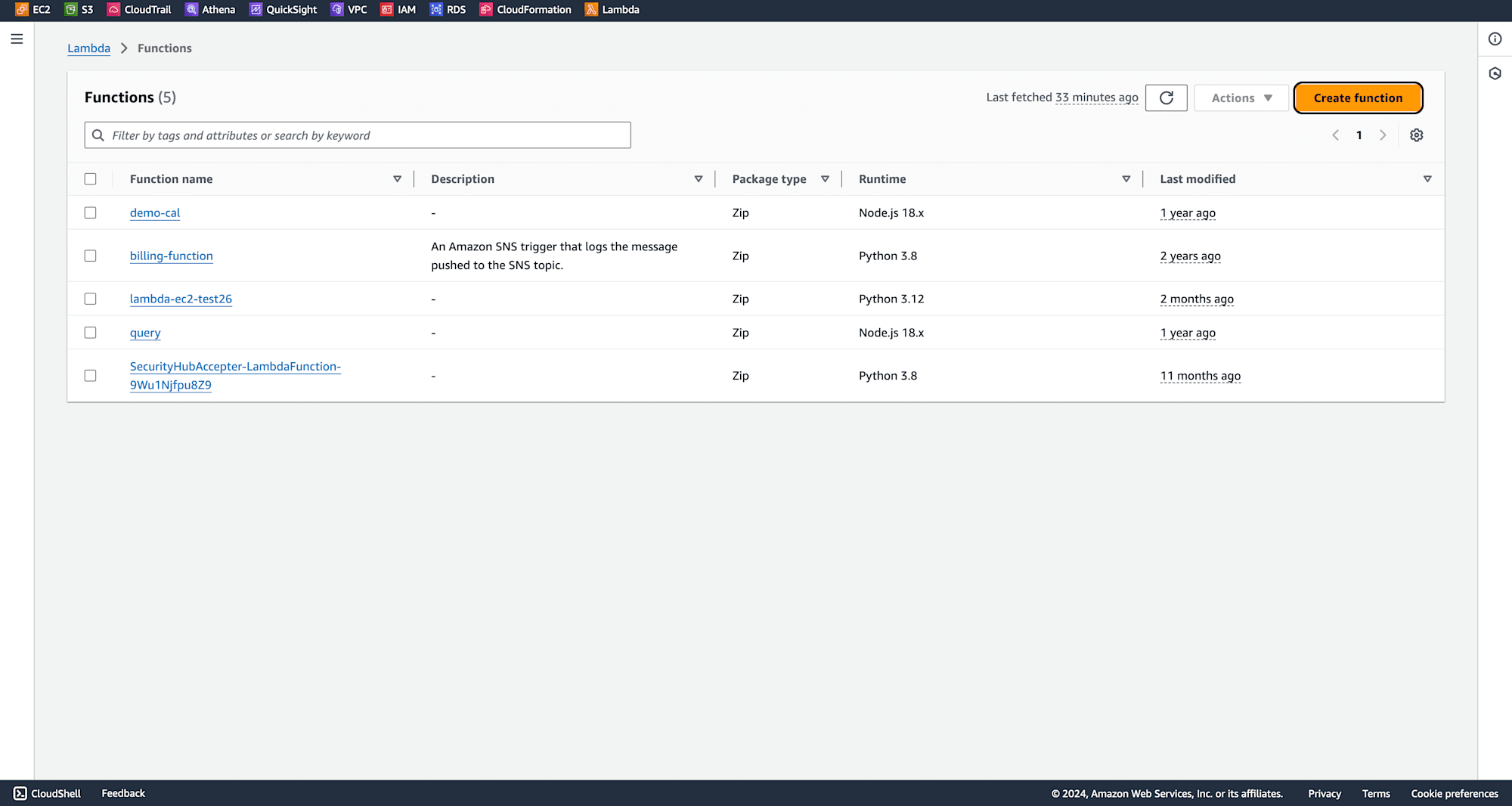Open Cookie preferences in footer
The image size is (1512, 806).
point(1454,793)
